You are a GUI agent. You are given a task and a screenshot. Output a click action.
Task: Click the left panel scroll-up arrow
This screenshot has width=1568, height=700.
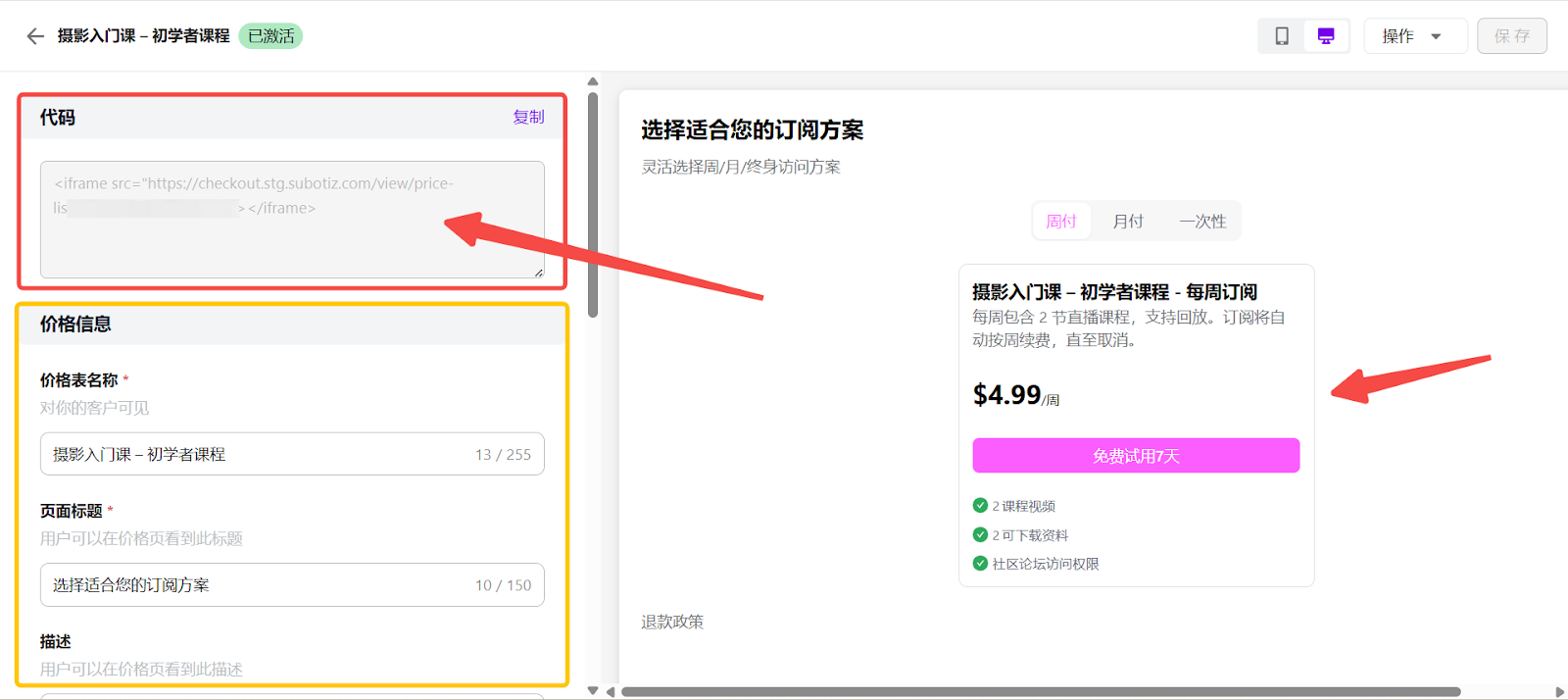pyautogui.click(x=593, y=81)
